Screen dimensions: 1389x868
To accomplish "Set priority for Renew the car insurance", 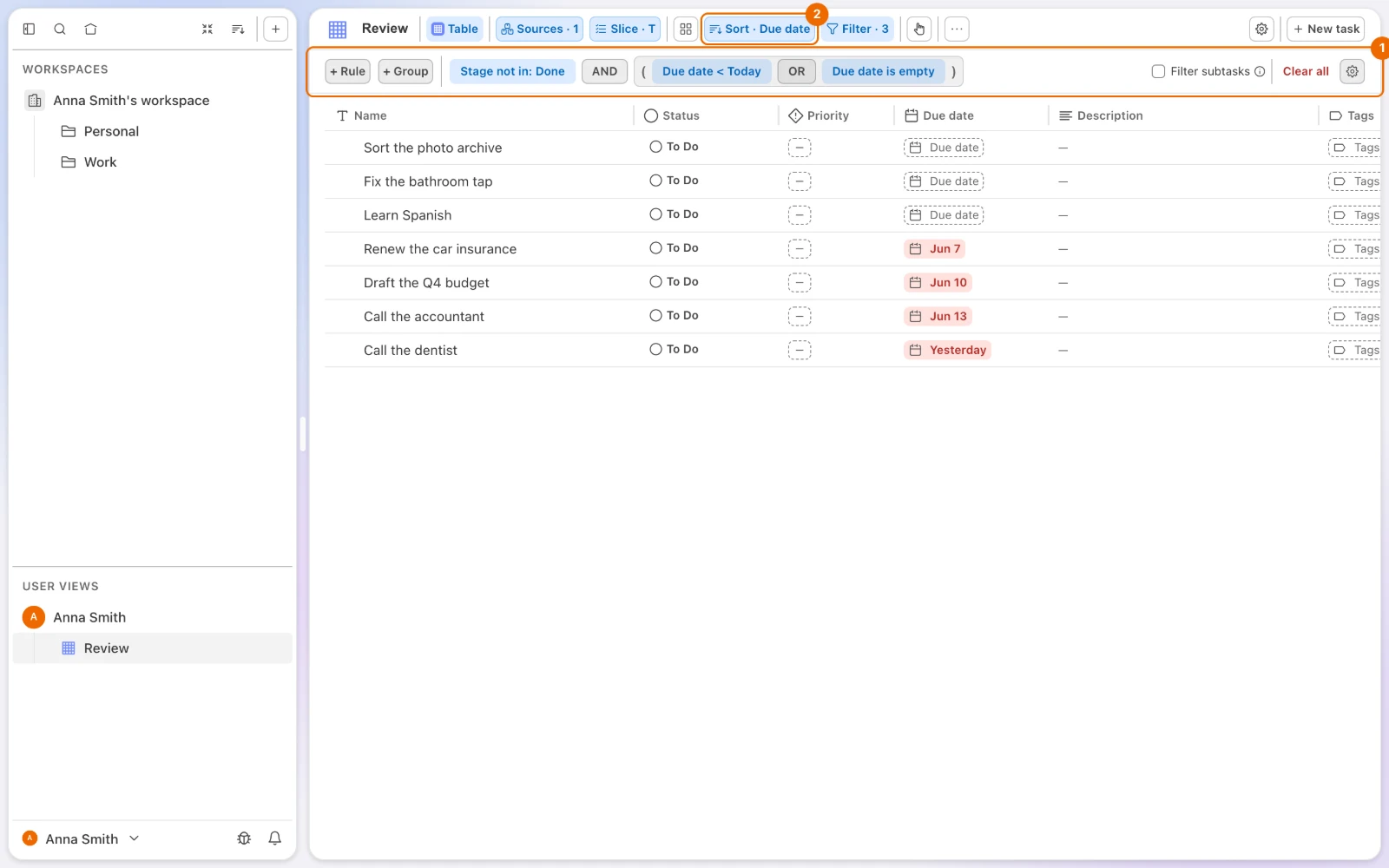I will (800, 249).
